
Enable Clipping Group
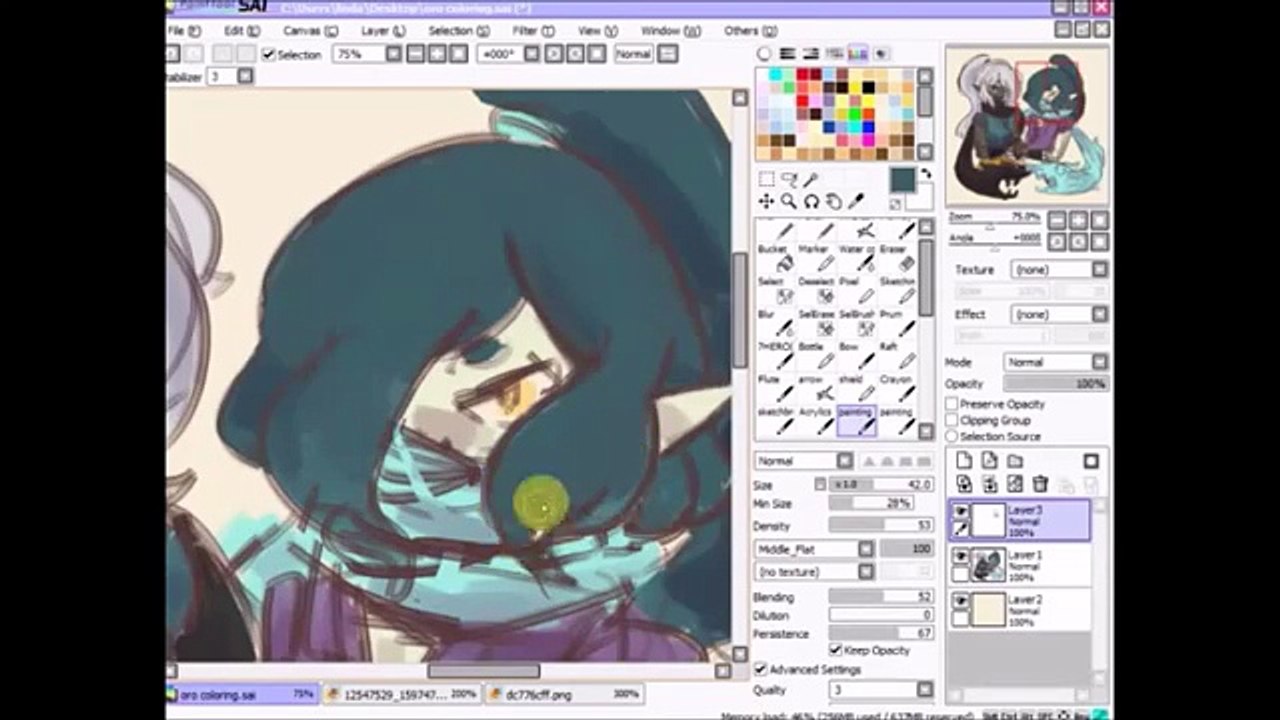(x=952, y=420)
